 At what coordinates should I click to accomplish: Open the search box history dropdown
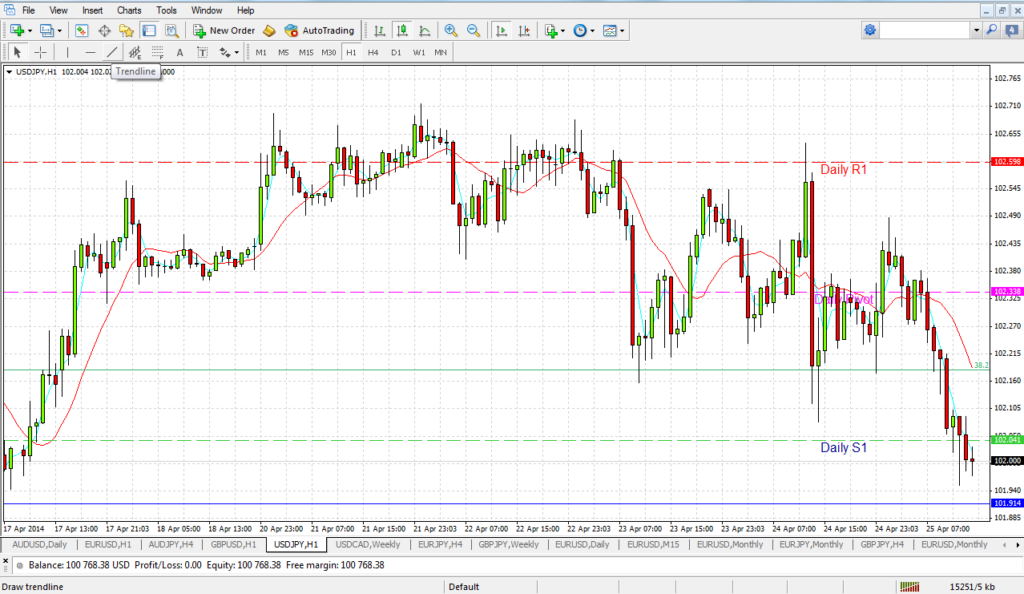[x=976, y=30]
